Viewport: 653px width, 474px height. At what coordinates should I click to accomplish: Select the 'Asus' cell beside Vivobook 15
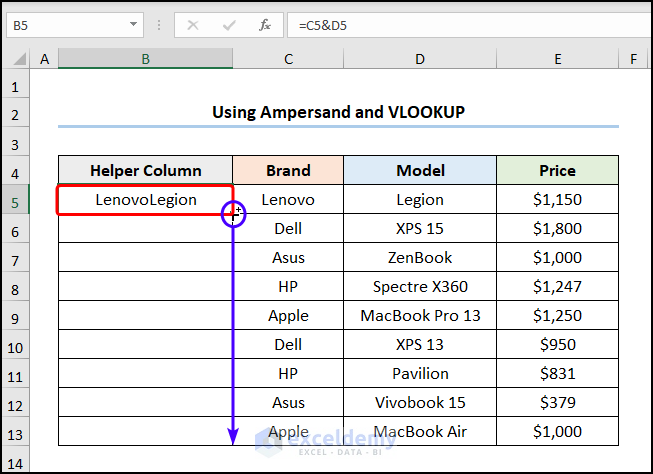point(288,402)
